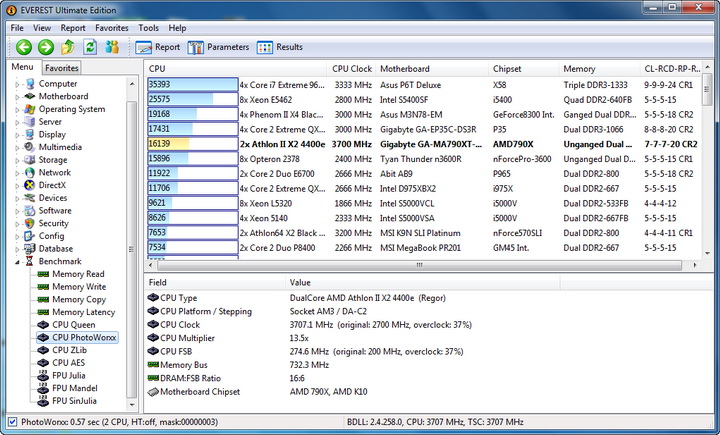The width and height of the screenshot is (720, 435).
Task: Open the Favorites menu in menu bar
Action: pos(112,28)
